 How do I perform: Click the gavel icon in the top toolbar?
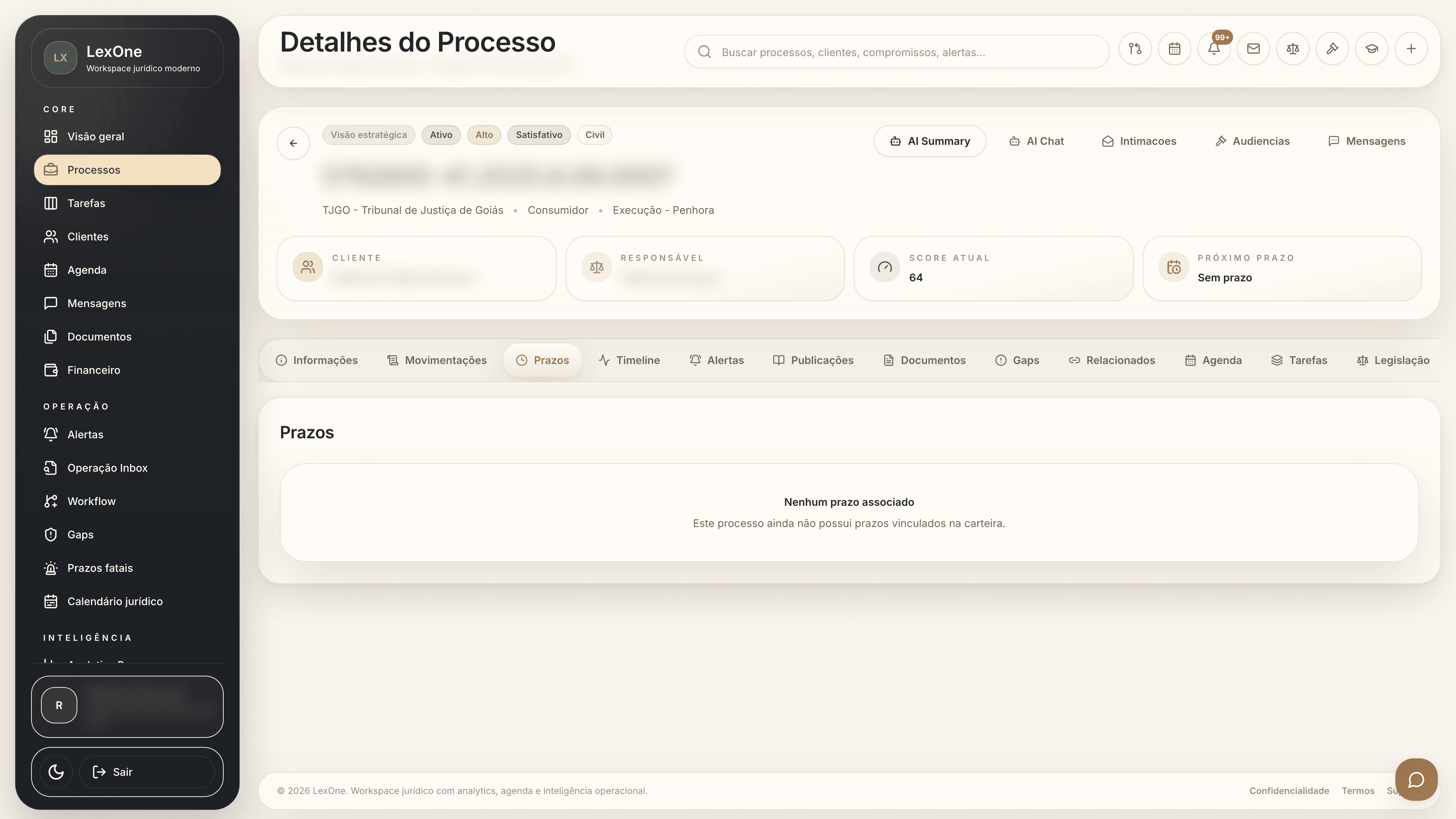tap(1332, 49)
